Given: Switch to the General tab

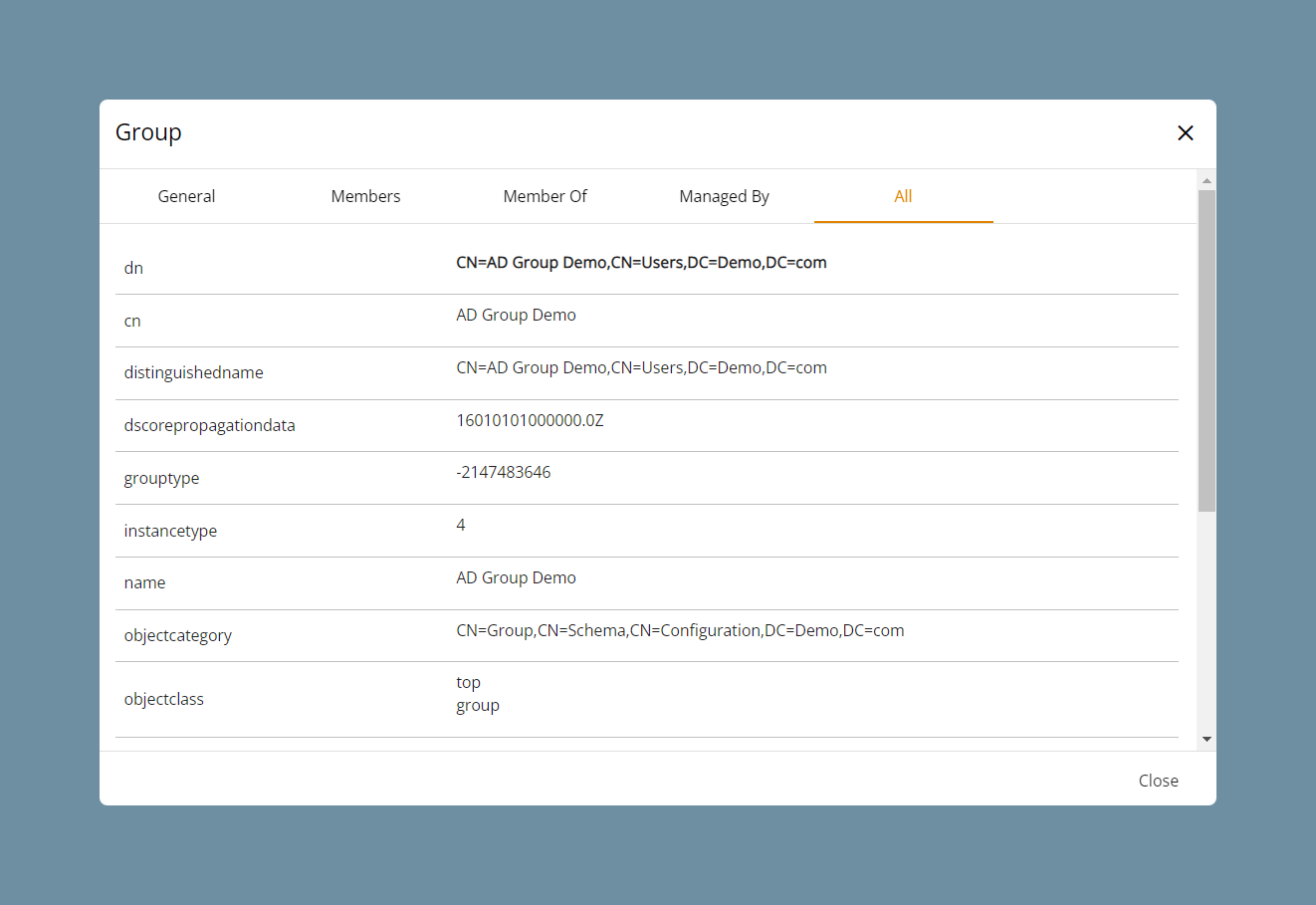Looking at the screenshot, I should 186,196.
